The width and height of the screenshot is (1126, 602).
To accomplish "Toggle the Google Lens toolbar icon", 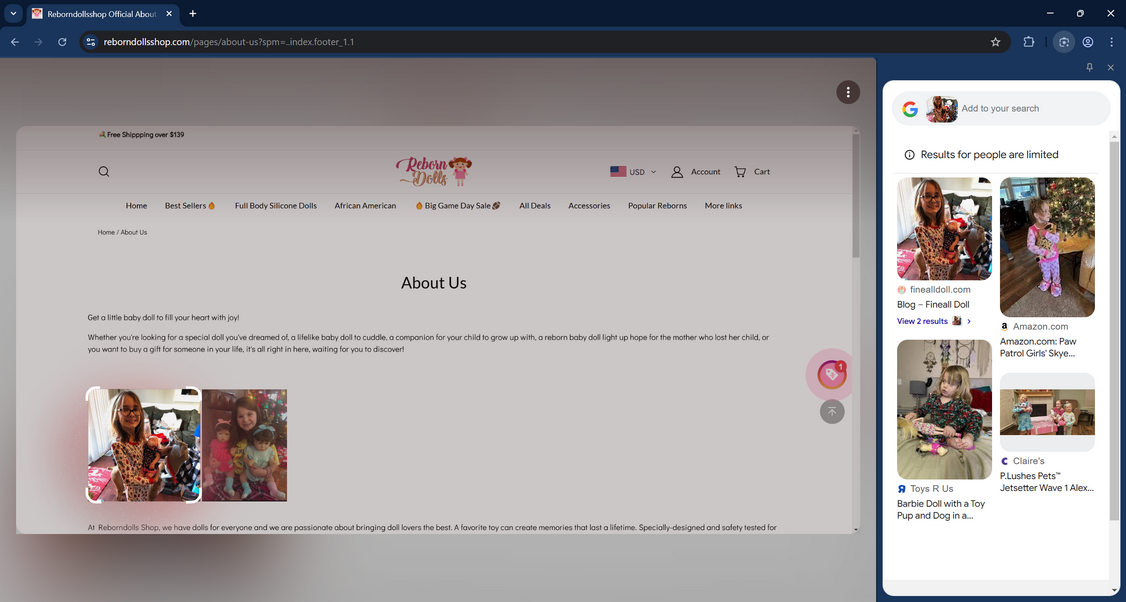I will [x=1064, y=42].
